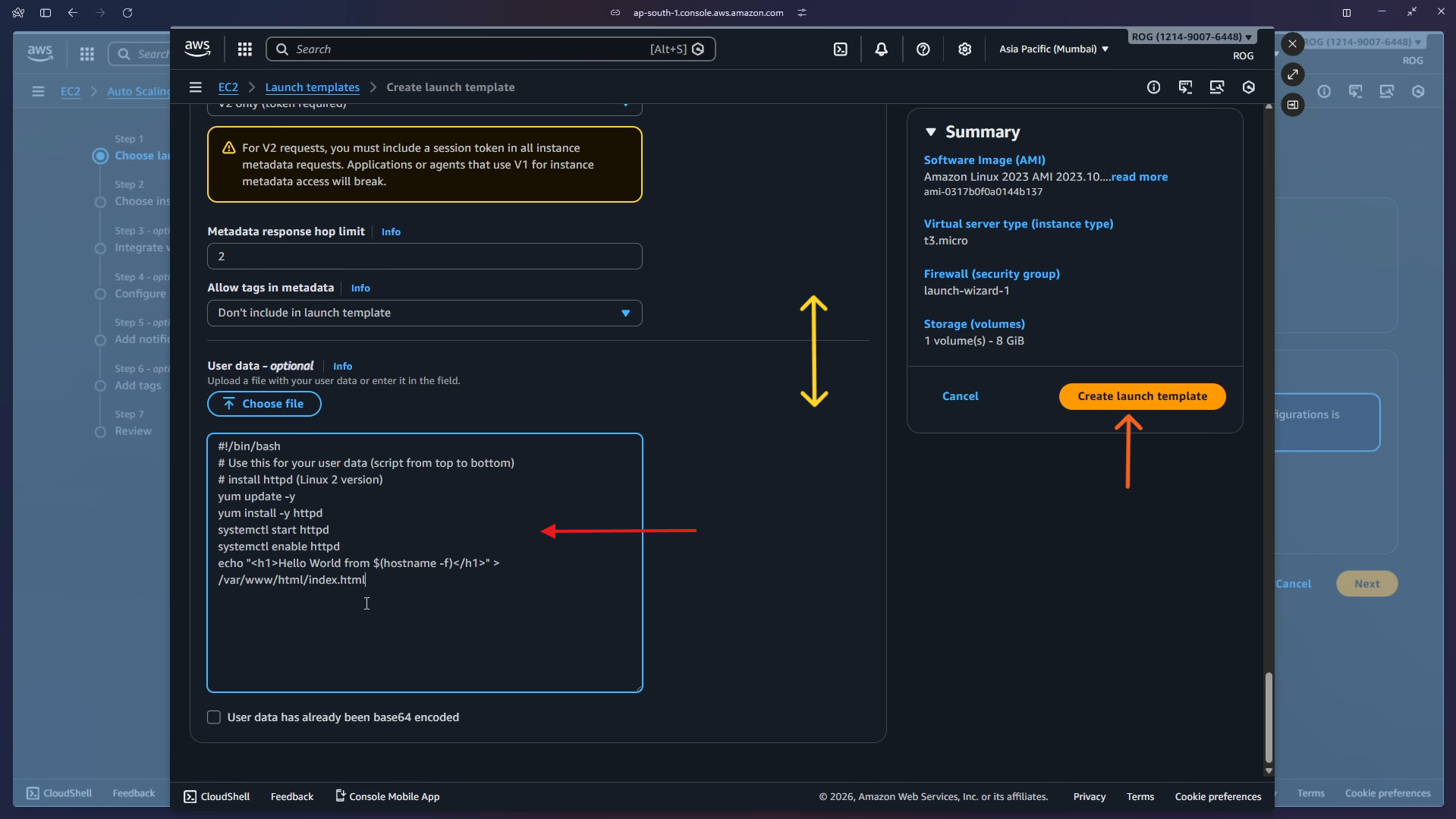
Task: Click the 'Create launch template' button
Action: 1141,395
